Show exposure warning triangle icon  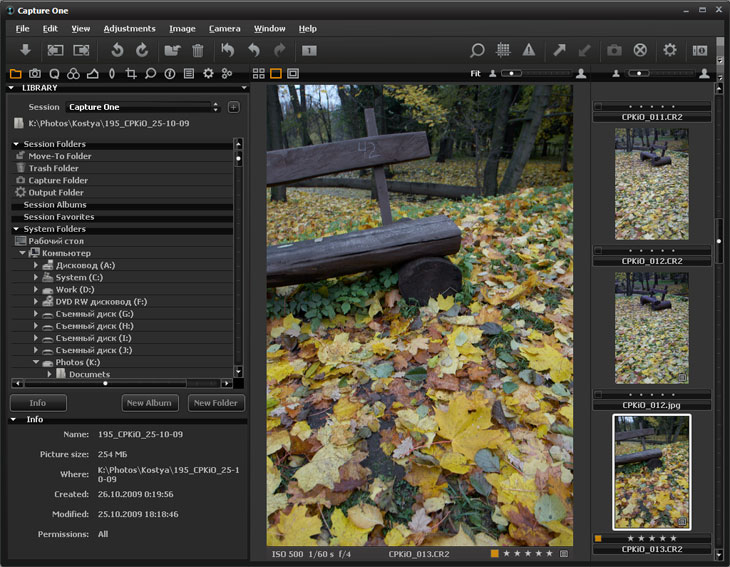click(x=529, y=50)
